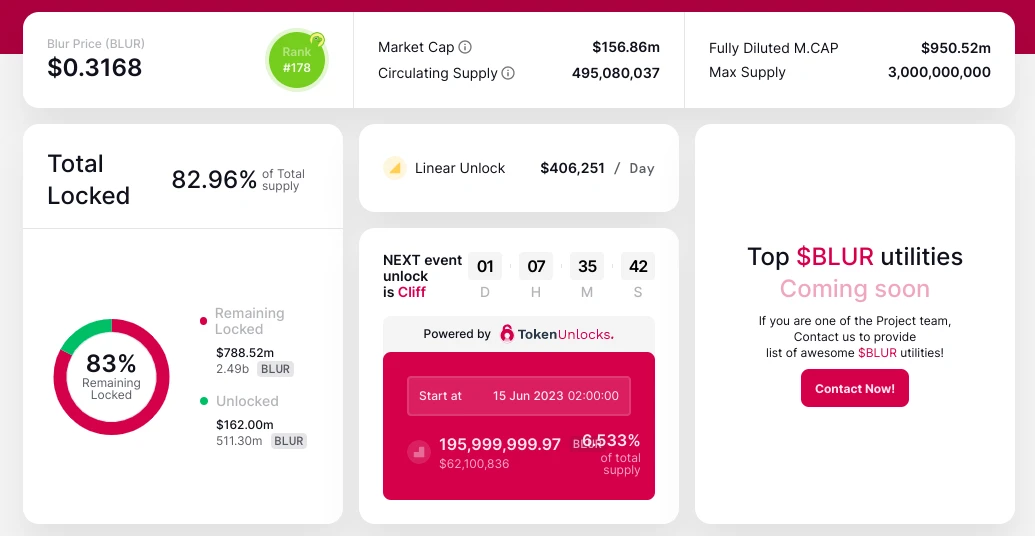Viewport: 1035px width, 536px height.
Task: Click the seconds countdown box
Action: pos(638,267)
